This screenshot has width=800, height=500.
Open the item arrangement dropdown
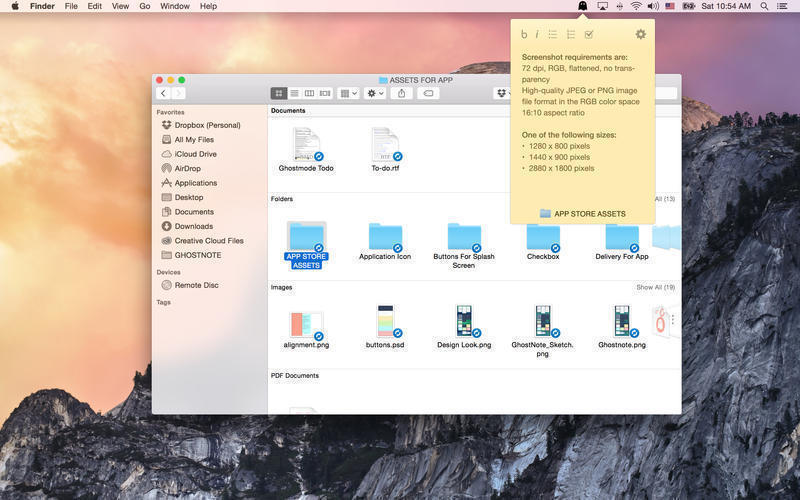click(x=348, y=93)
